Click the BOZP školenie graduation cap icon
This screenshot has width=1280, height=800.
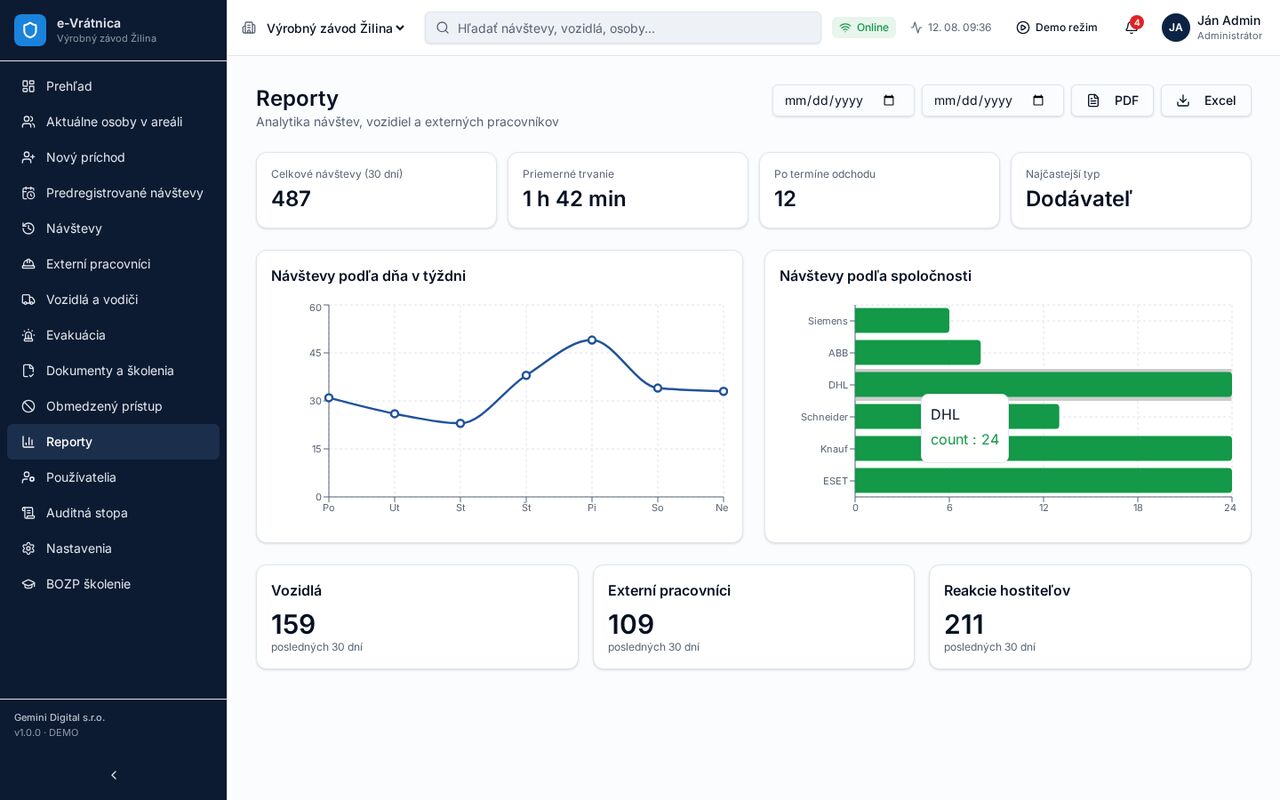coord(28,584)
